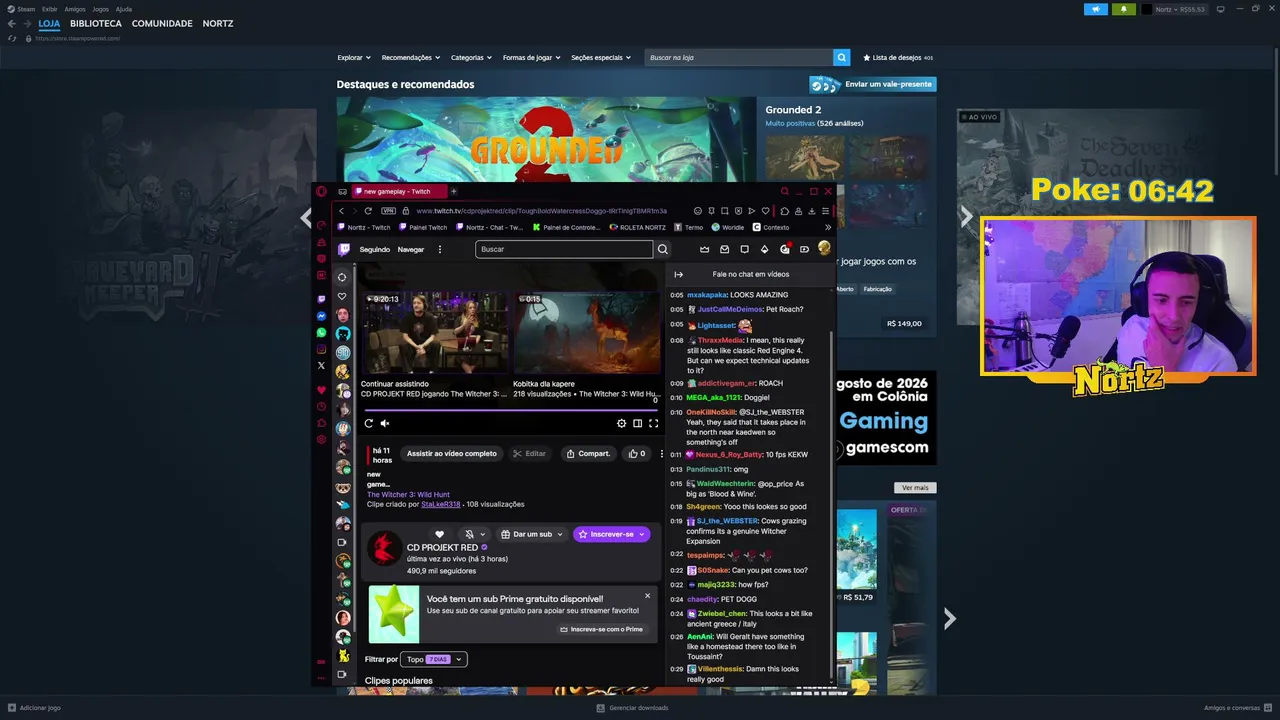Open Twitch search magnifier button
The width and height of the screenshot is (1280, 720).
coord(662,249)
